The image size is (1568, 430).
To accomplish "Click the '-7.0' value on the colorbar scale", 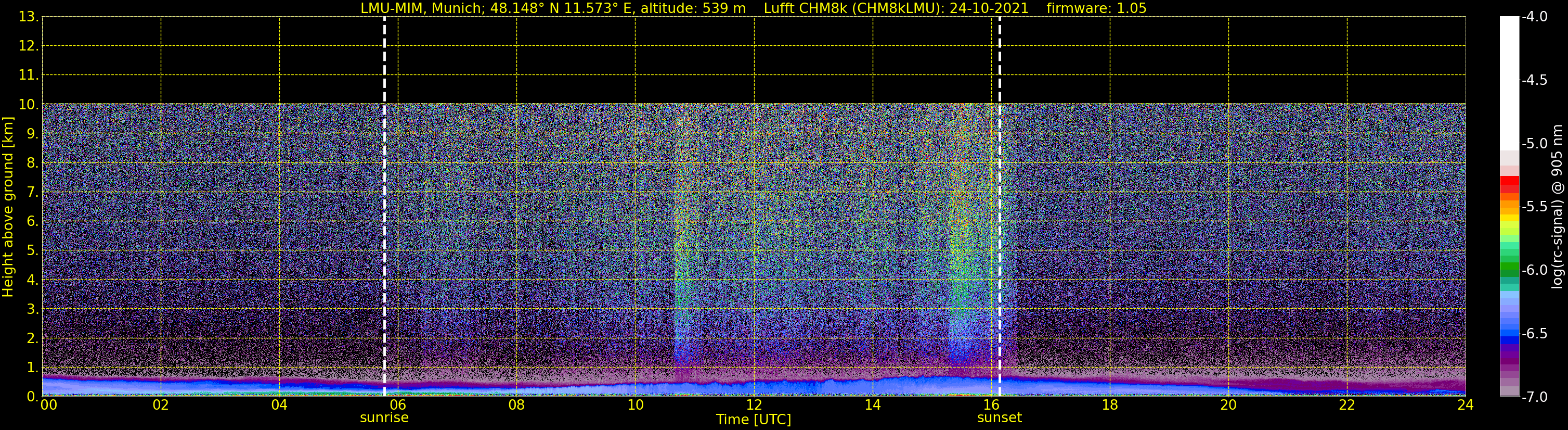I will tap(1534, 397).
